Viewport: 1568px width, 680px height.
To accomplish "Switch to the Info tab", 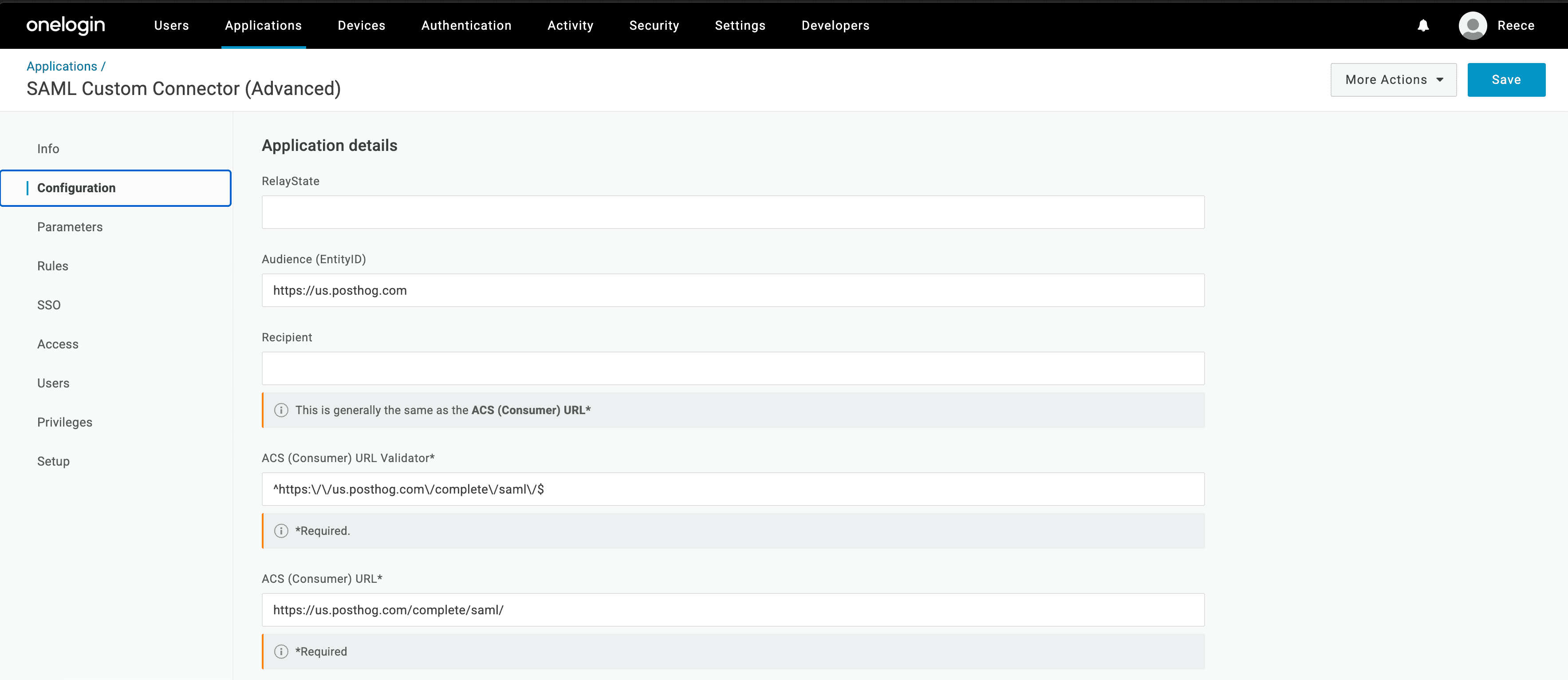I will tap(48, 149).
